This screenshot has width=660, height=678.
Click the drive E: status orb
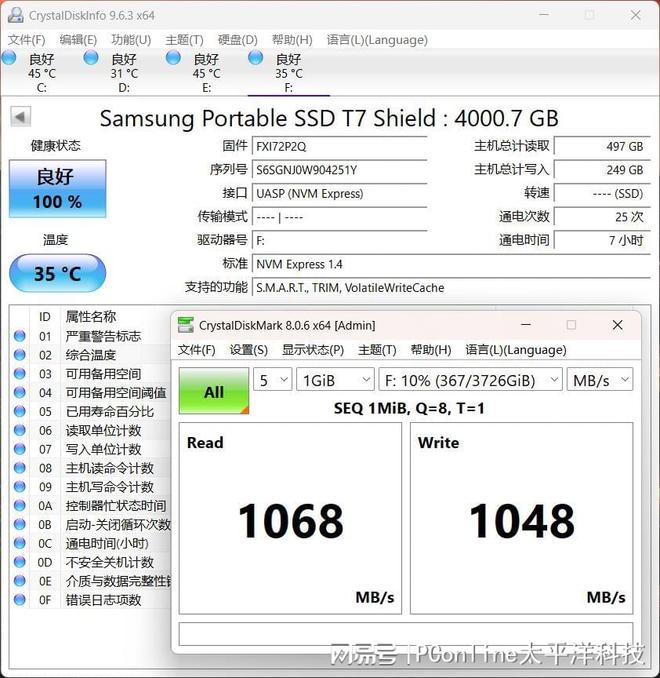(174, 58)
